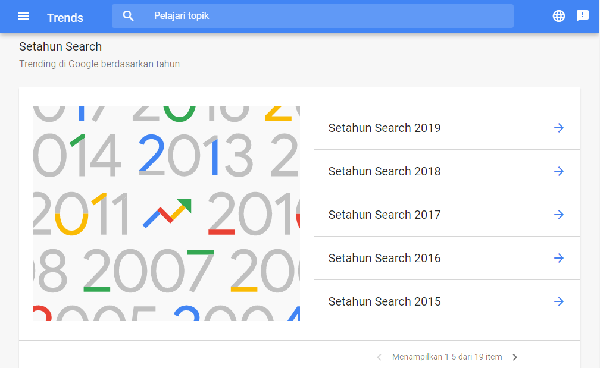Viewport: 600px width, 368px height.
Task: Click arrow next to Setahun Search 2018
Action: click(x=559, y=171)
